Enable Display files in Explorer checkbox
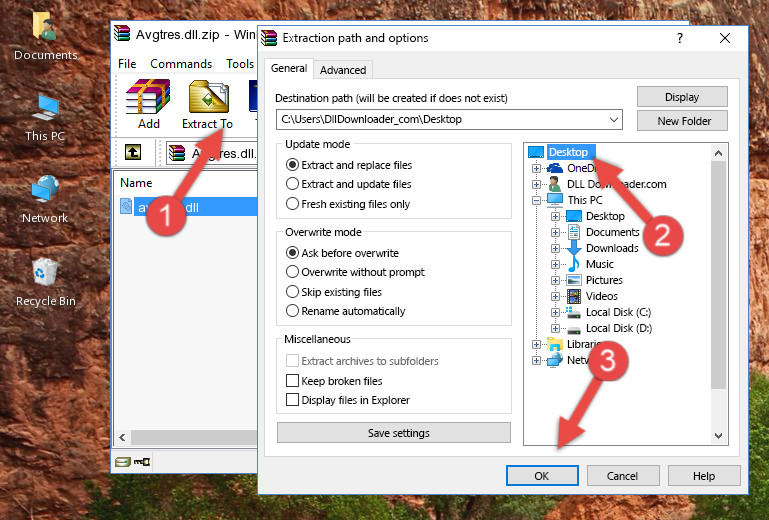Image resolution: width=769 pixels, height=520 pixels. (x=292, y=400)
